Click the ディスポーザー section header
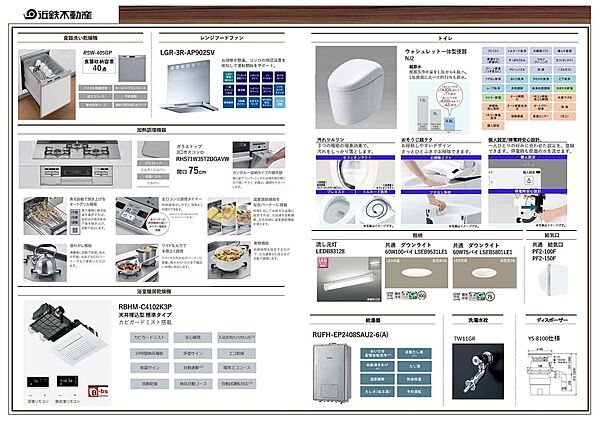Viewport: 600px width, 423px height. pyautogui.click(x=551, y=320)
